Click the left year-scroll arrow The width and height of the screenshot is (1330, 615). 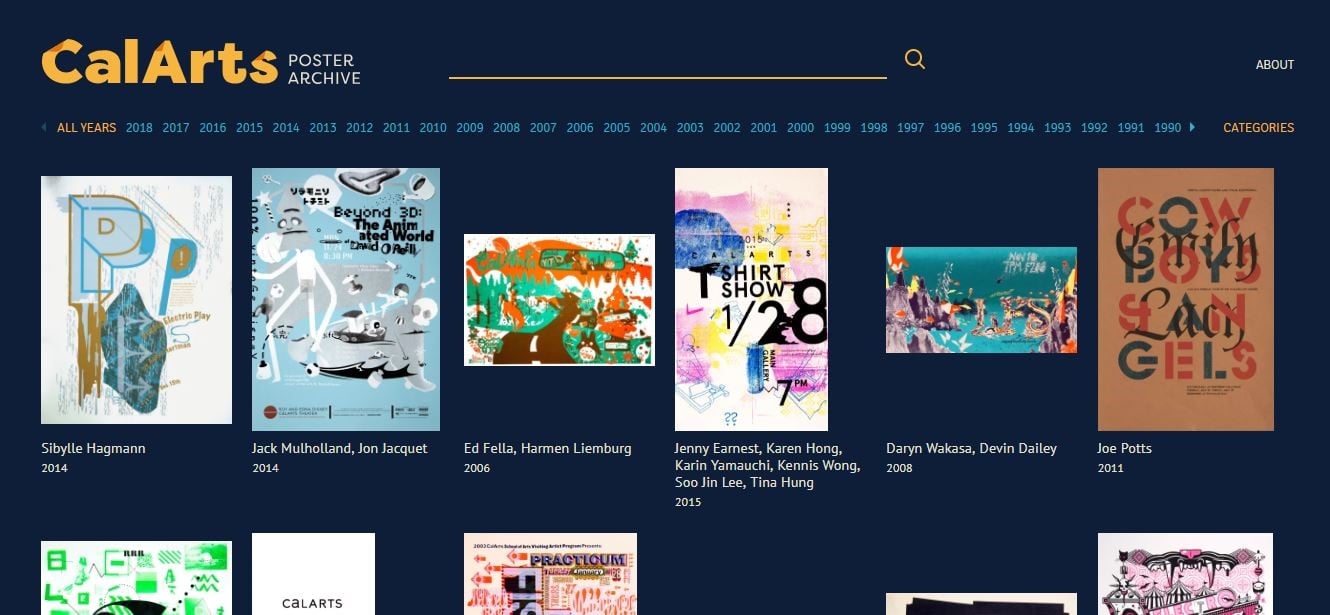click(44, 127)
